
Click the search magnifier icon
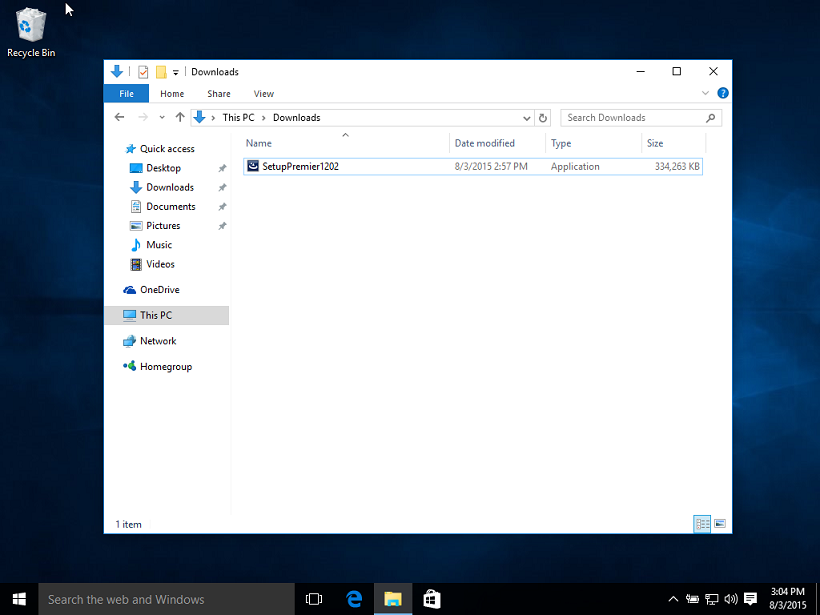click(x=710, y=118)
